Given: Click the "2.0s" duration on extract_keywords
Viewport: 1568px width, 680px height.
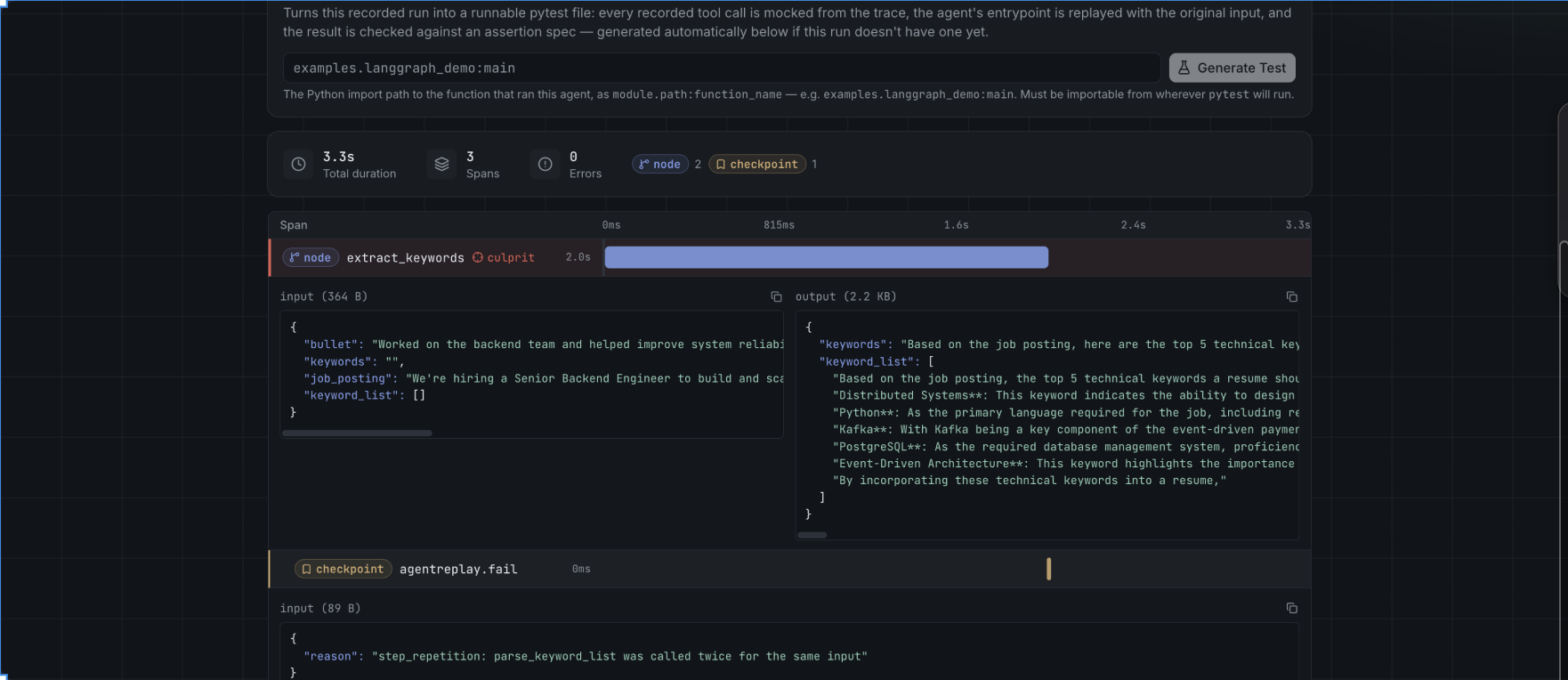Looking at the screenshot, I should pos(578,257).
